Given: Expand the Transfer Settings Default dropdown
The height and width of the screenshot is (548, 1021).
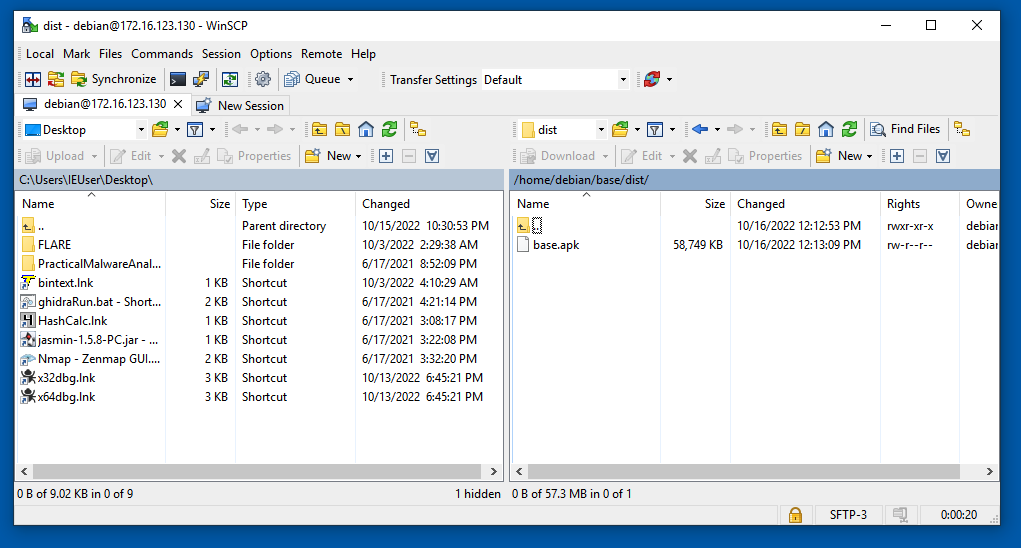Looking at the screenshot, I should pos(623,80).
